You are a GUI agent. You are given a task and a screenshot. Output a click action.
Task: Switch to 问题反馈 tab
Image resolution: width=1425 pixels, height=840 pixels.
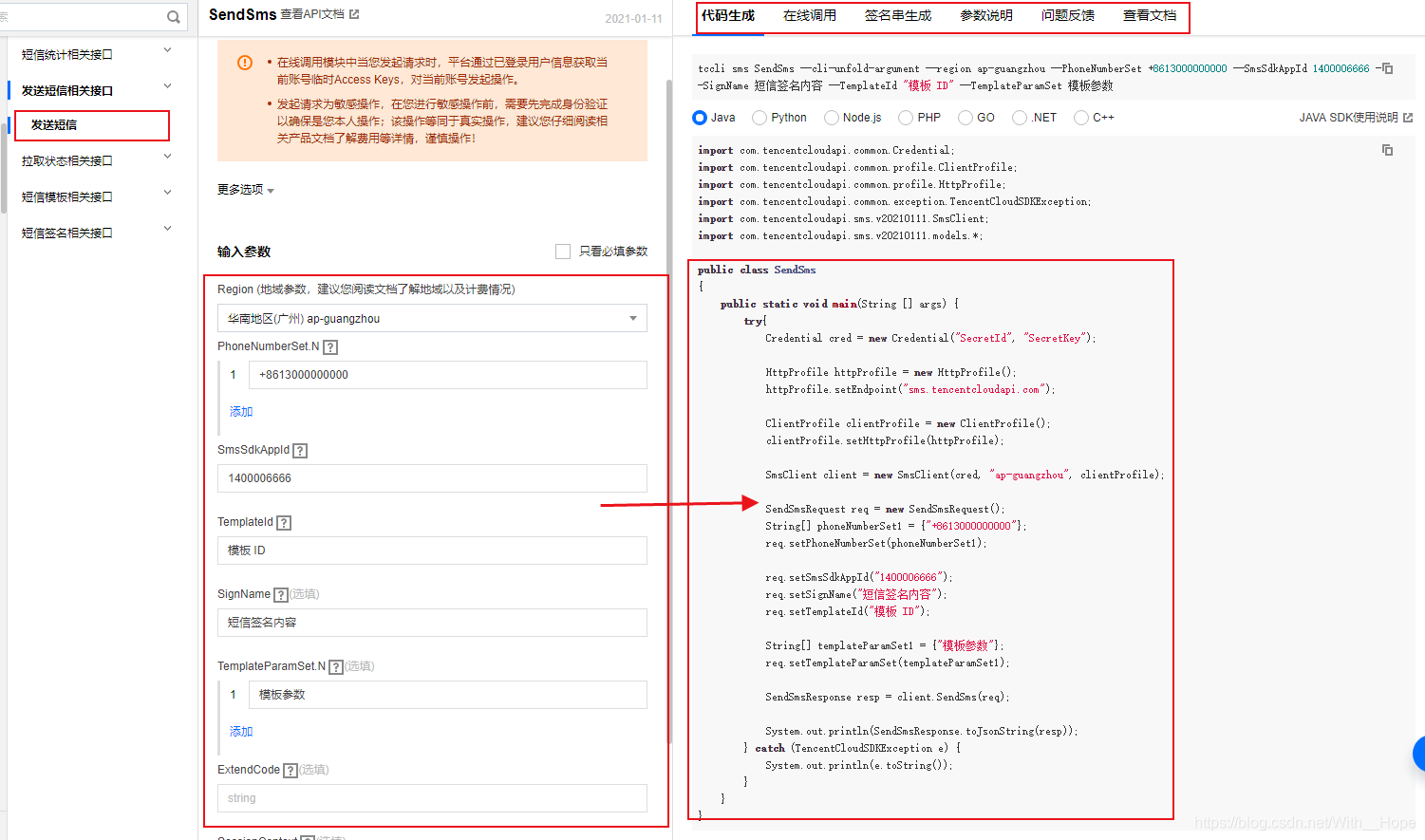point(1068,16)
